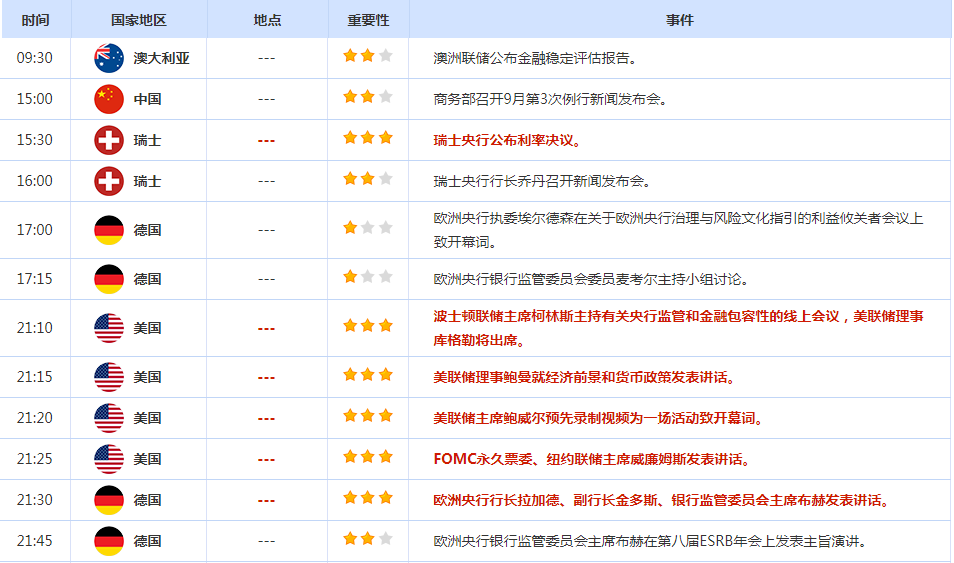Click two-star rating in 21:45 row
The width and height of the screenshot is (954, 563).
[367, 539]
